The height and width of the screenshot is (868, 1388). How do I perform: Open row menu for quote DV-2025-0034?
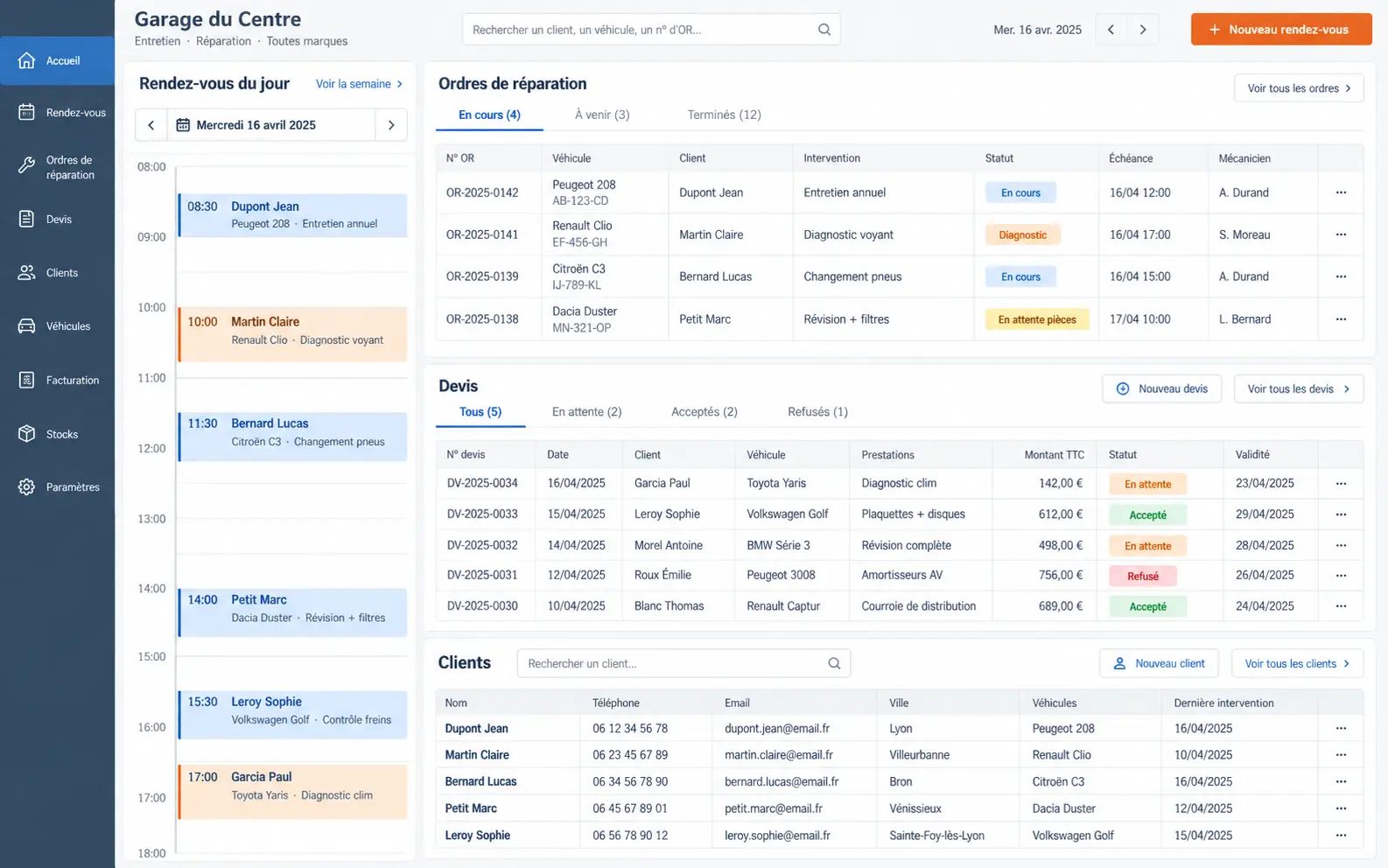(x=1341, y=483)
